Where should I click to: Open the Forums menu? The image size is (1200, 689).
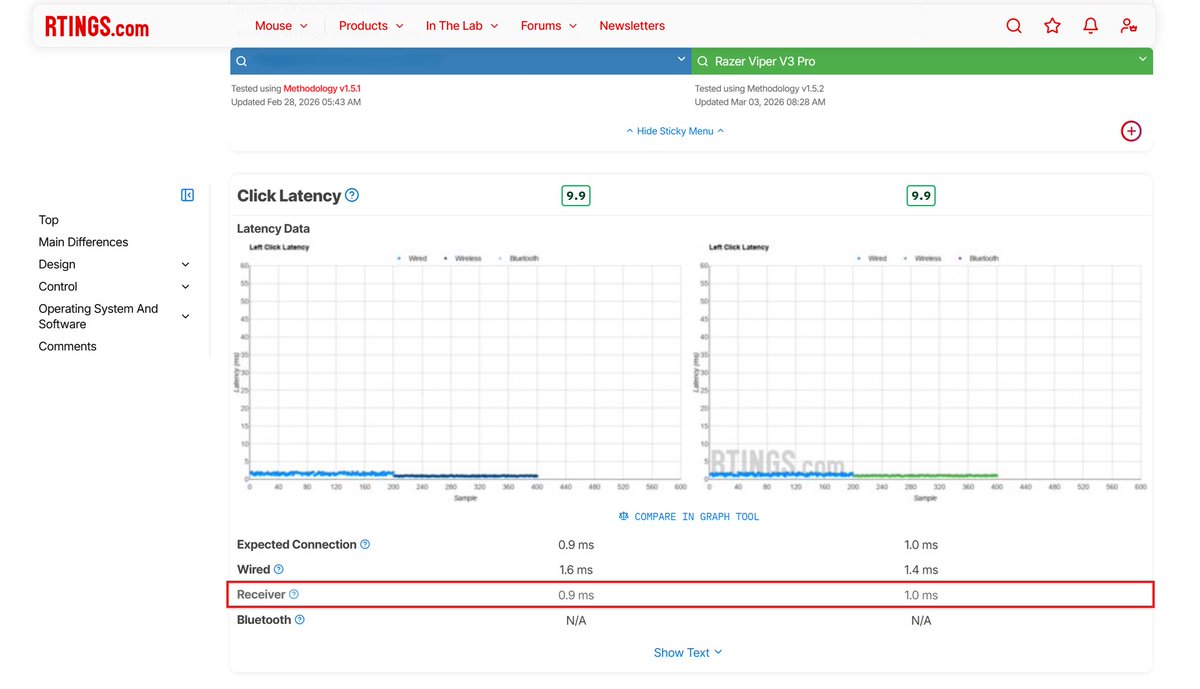[x=549, y=26]
